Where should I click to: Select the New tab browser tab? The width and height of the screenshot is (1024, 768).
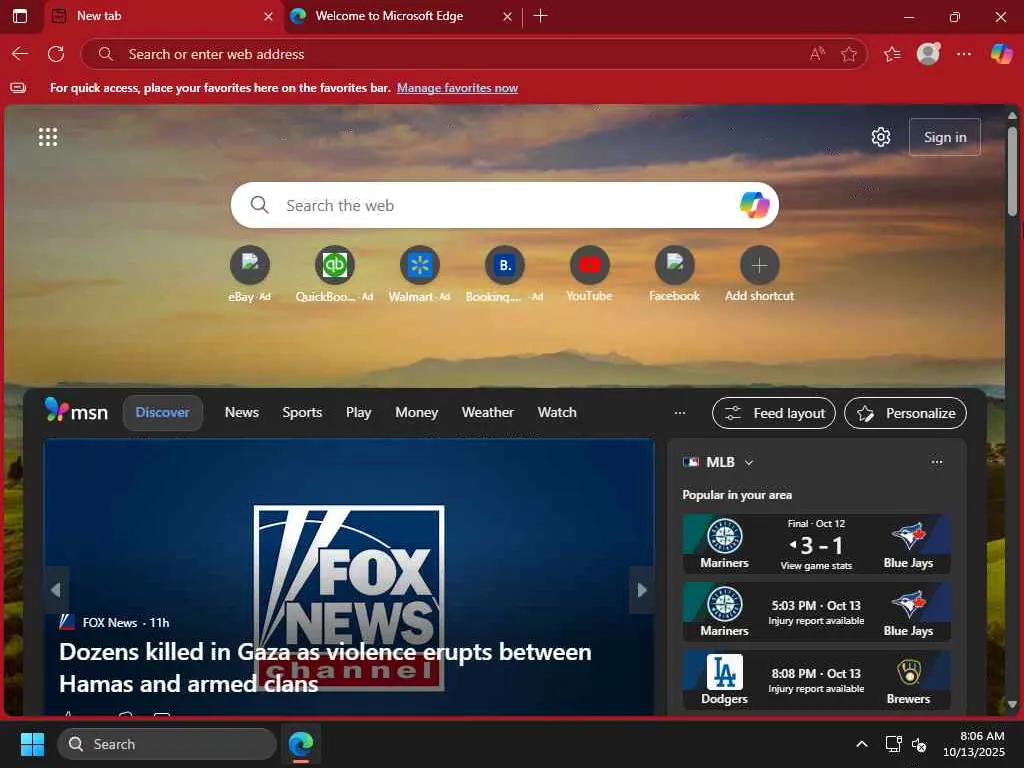pyautogui.click(x=163, y=16)
